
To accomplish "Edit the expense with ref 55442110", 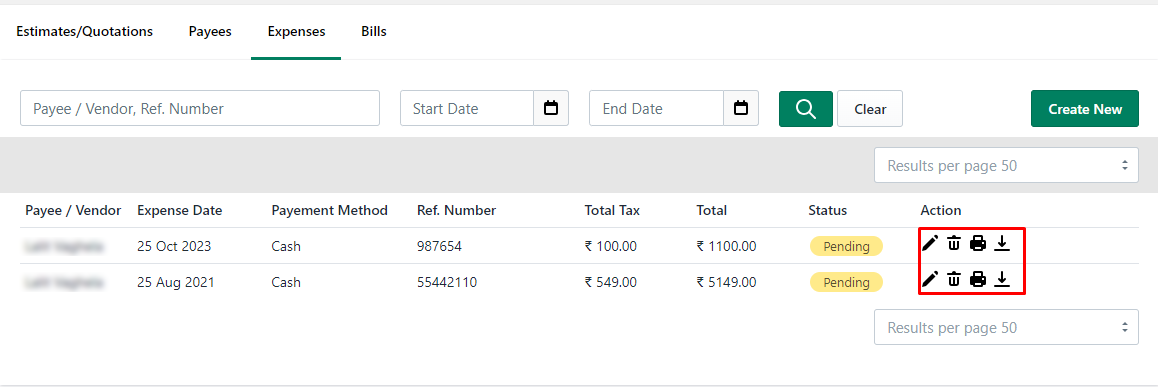I will pos(931,279).
